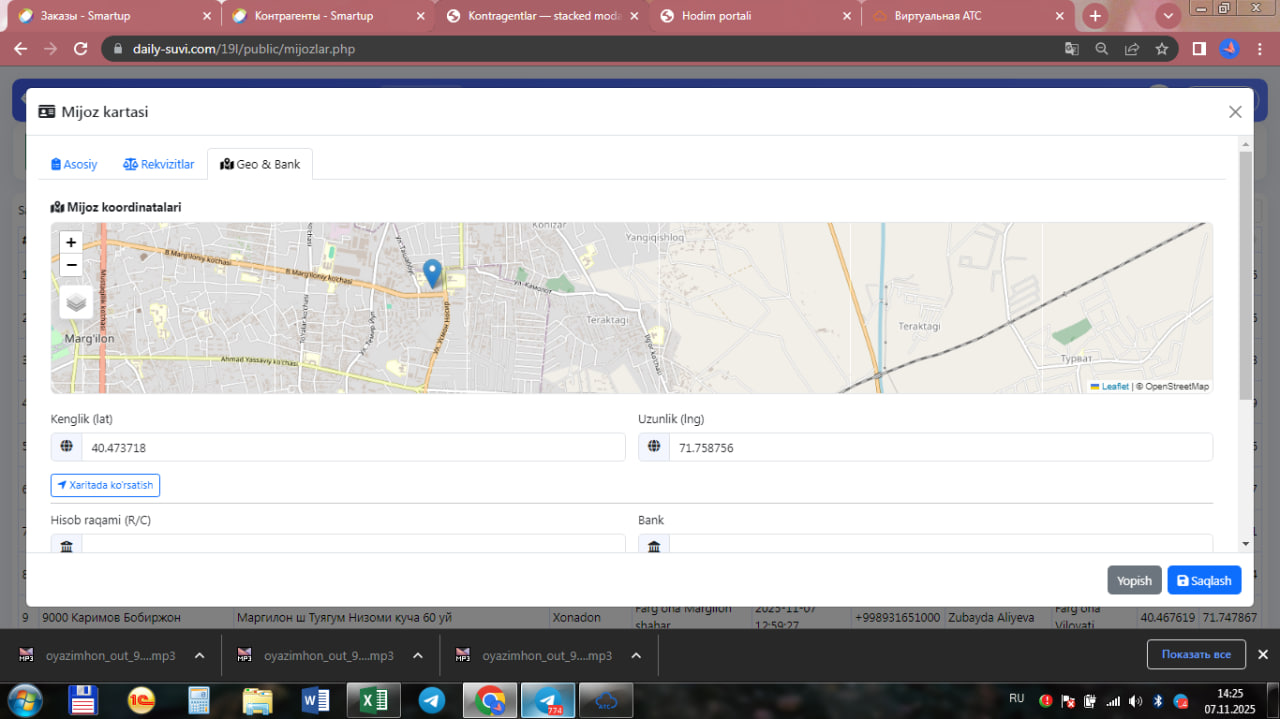This screenshot has height=719, width=1280.
Task: Zoom out on the map
Action: (71, 265)
